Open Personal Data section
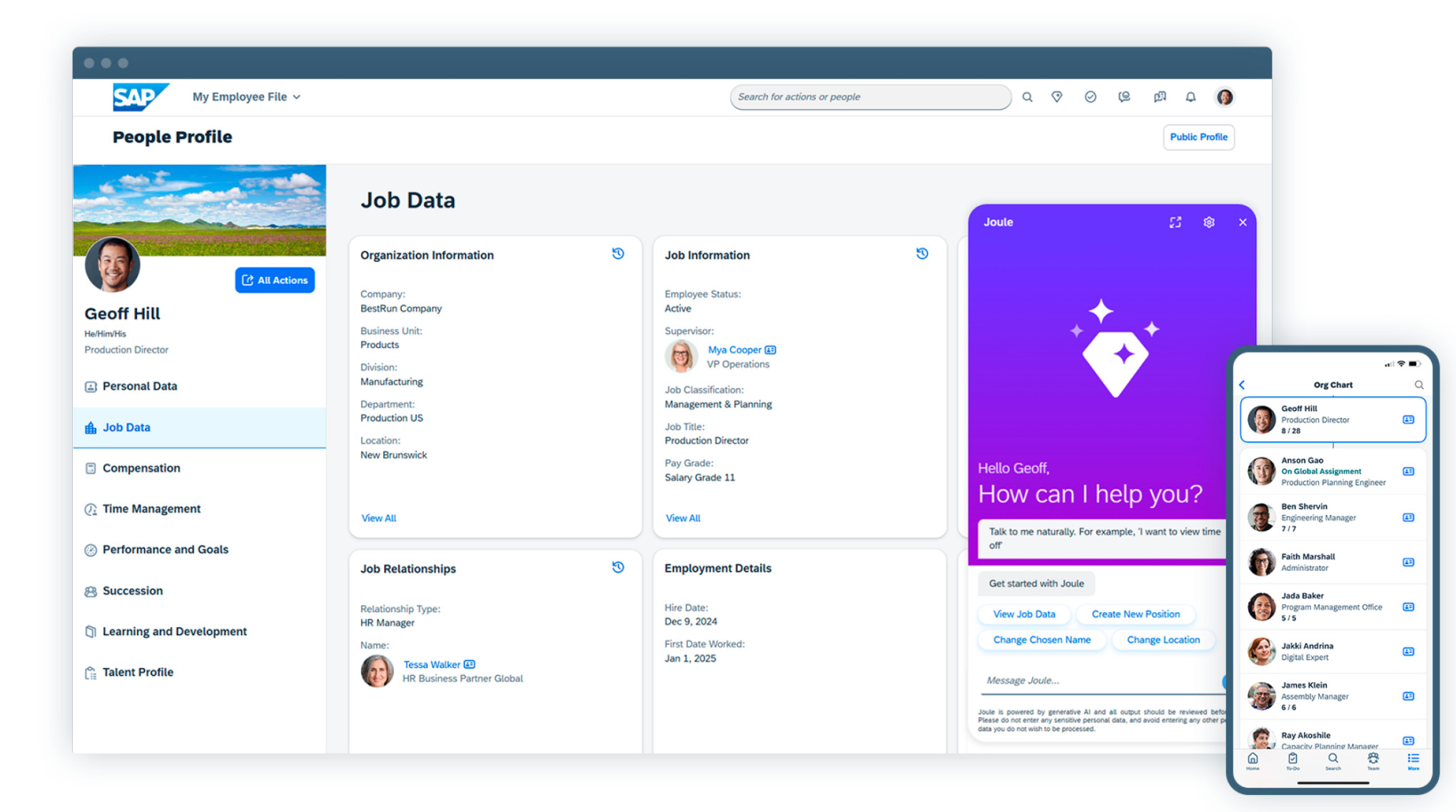The height and width of the screenshot is (812, 1456). pos(199,386)
